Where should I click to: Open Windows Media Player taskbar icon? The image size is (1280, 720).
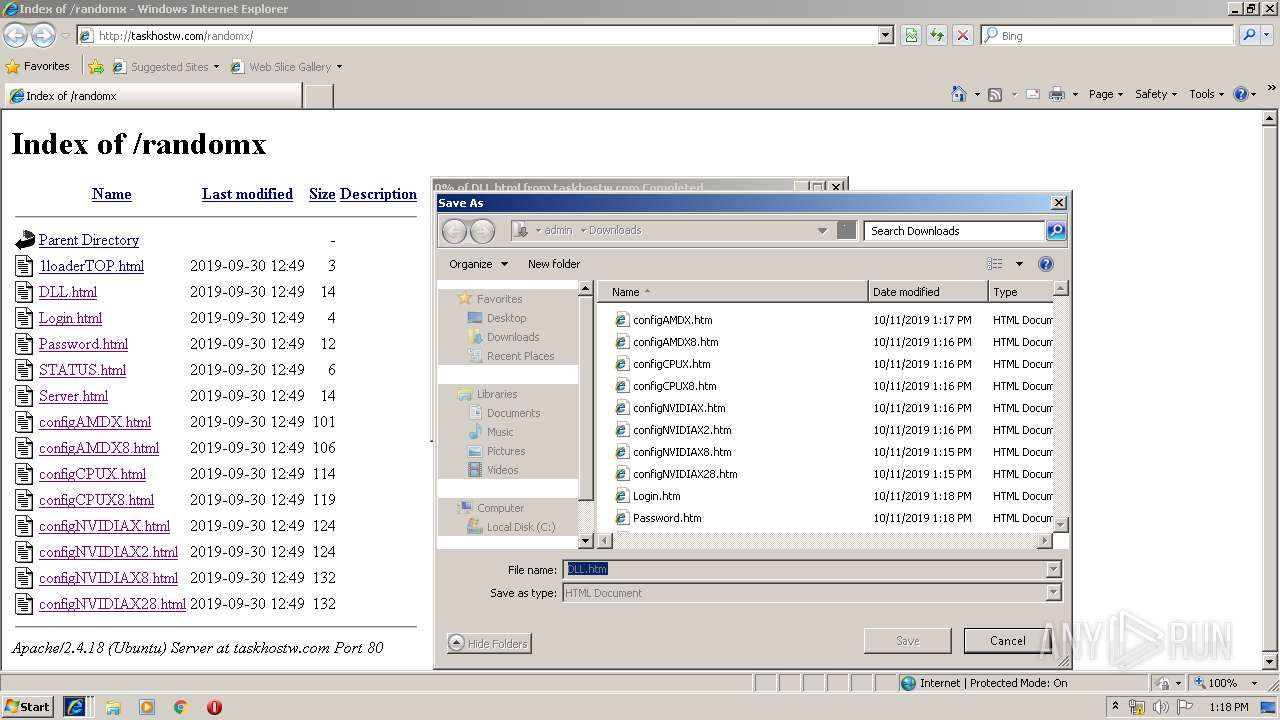tap(147, 707)
